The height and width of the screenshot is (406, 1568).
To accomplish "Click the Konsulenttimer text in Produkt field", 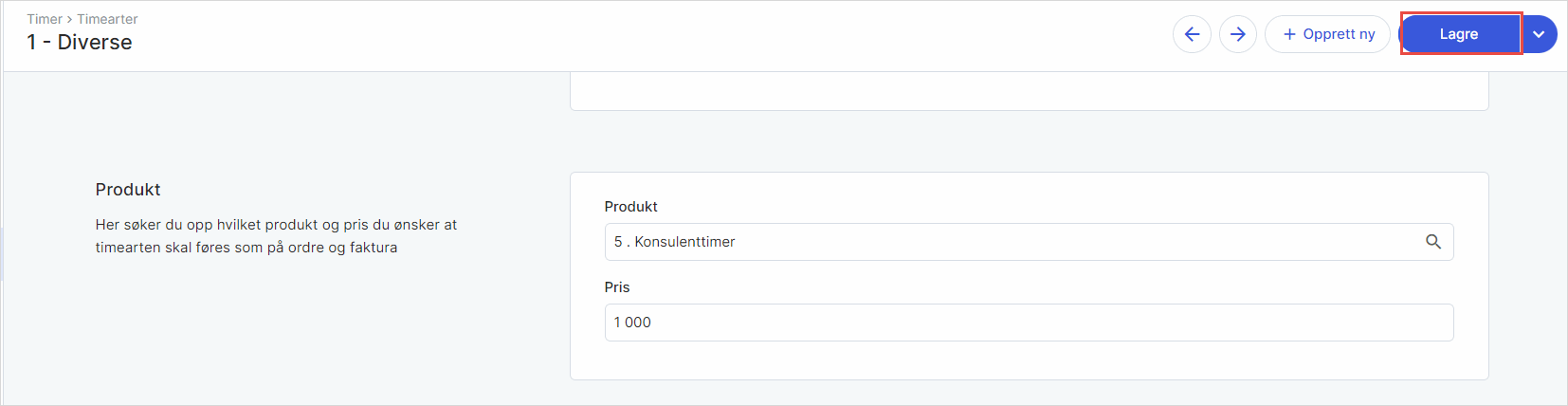I will (x=684, y=242).
